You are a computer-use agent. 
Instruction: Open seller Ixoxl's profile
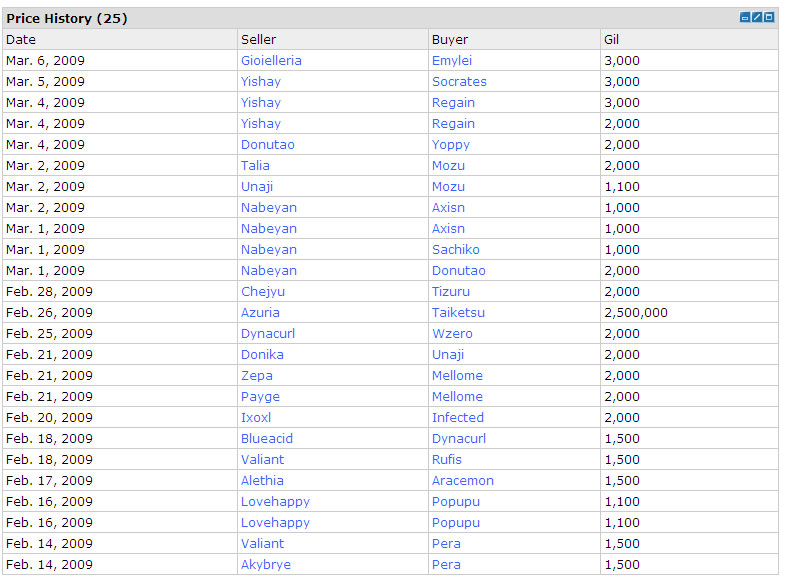coord(256,417)
